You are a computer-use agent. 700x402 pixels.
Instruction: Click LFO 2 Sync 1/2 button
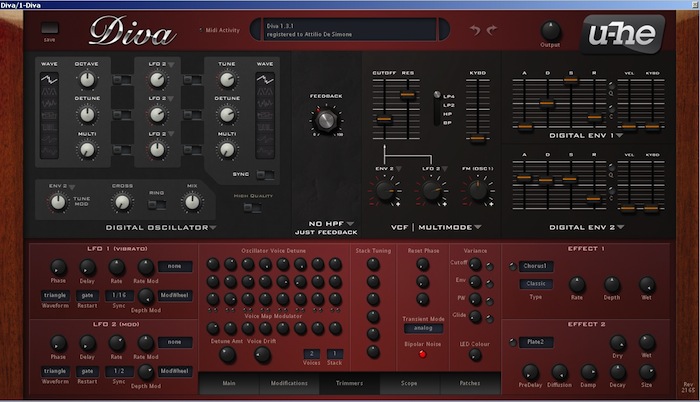tap(119, 371)
